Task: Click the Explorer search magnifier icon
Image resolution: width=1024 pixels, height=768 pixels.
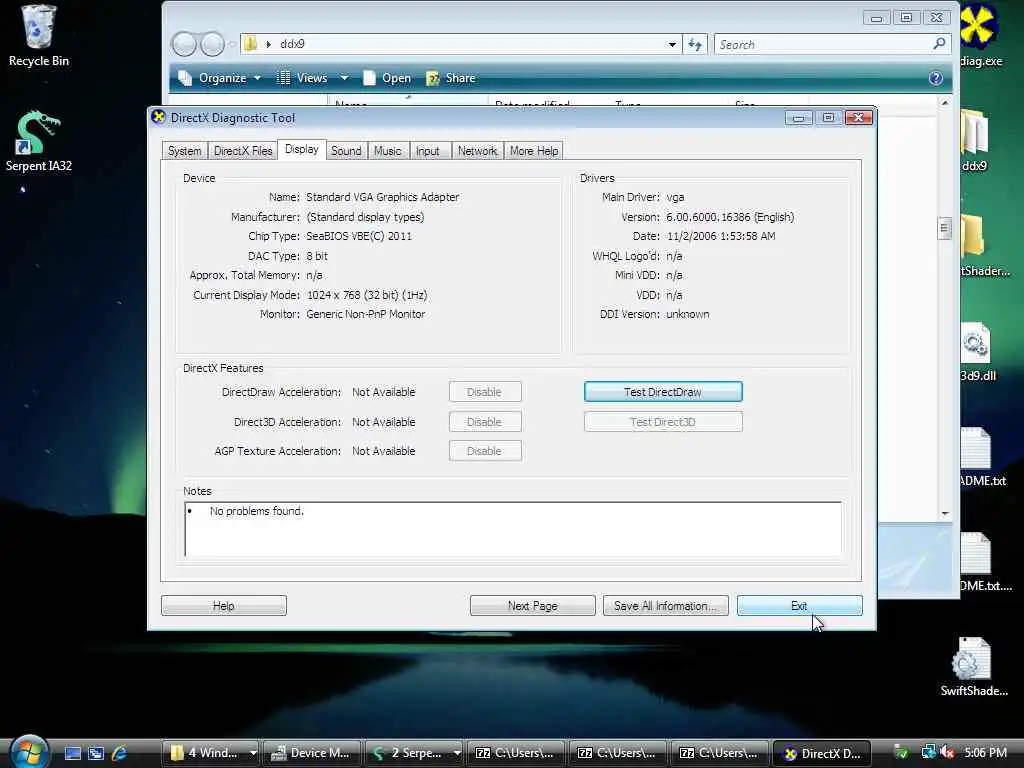Action: click(939, 44)
